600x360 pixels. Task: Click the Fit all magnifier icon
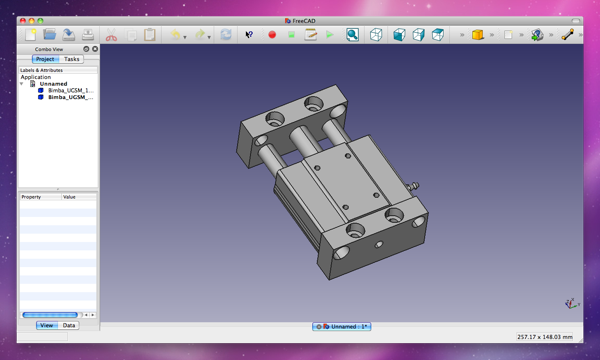(352, 35)
